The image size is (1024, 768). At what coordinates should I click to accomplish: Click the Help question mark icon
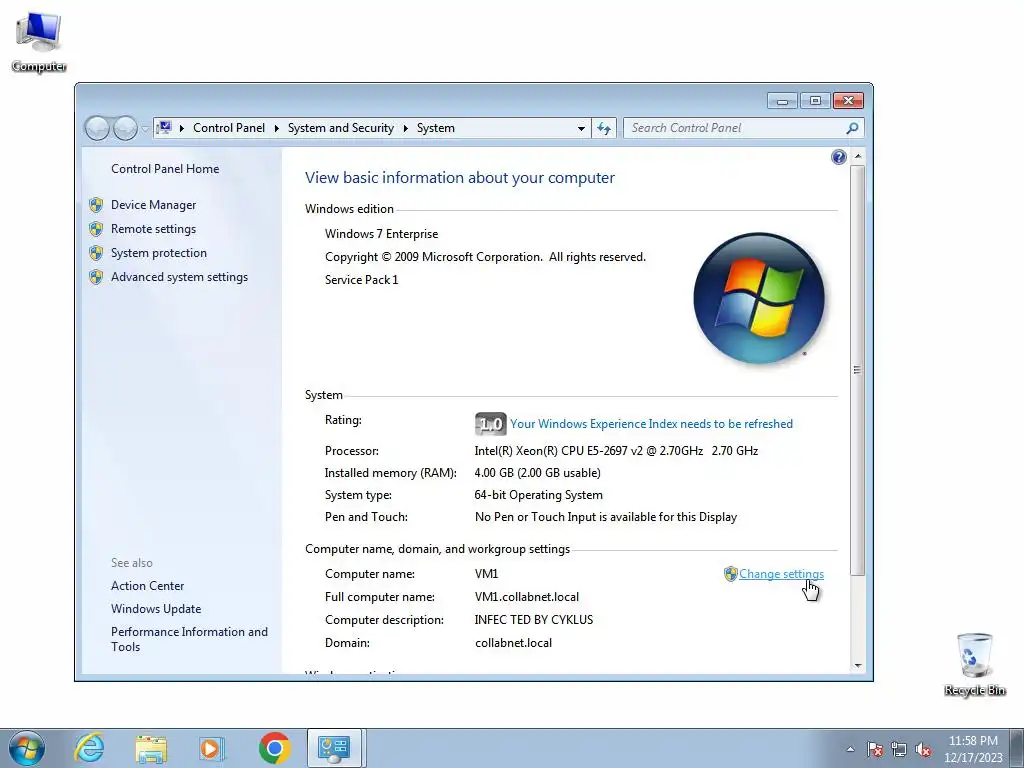click(839, 157)
